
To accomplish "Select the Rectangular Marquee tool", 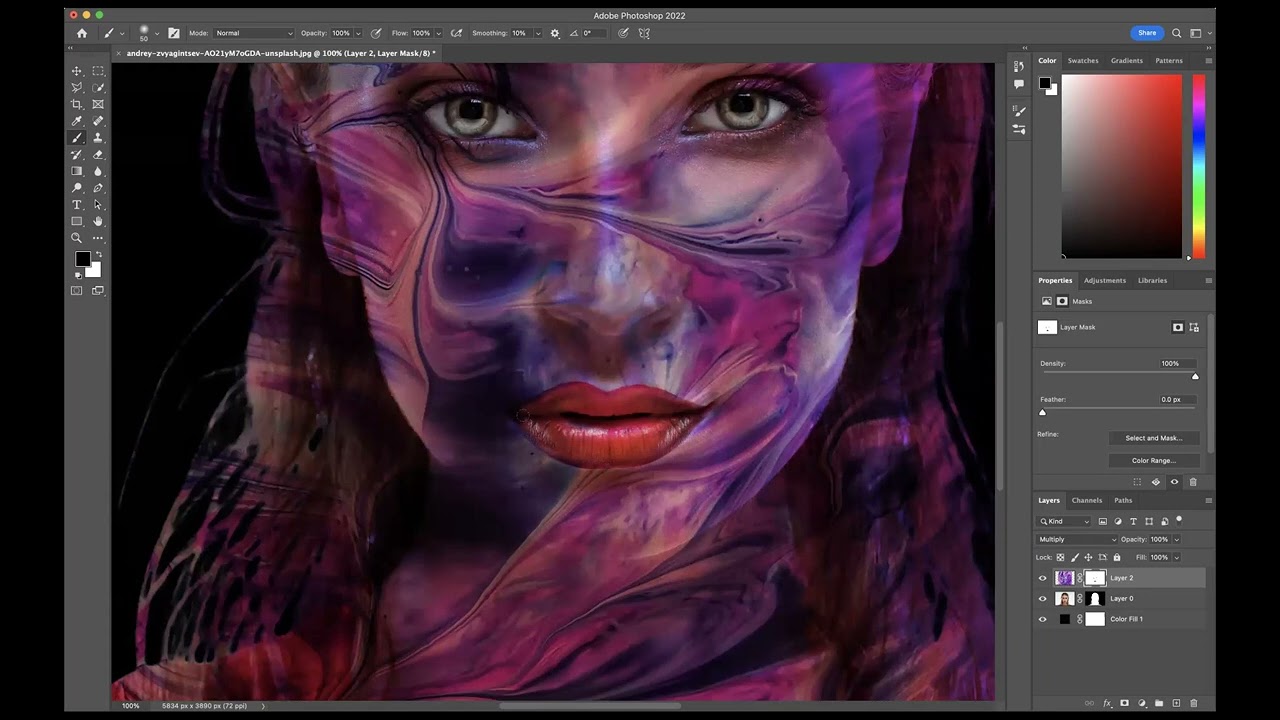I will pyautogui.click(x=98, y=71).
